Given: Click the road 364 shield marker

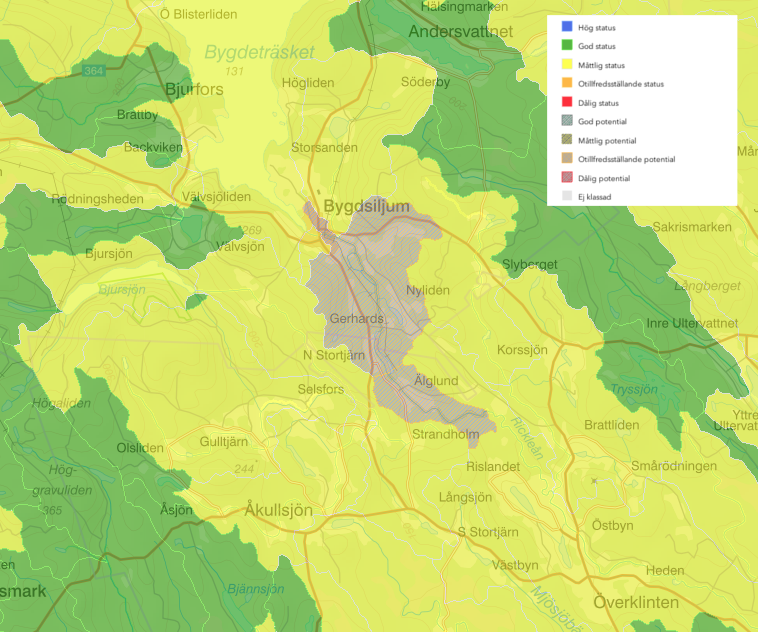Looking at the screenshot, I should [x=95, y=70].
